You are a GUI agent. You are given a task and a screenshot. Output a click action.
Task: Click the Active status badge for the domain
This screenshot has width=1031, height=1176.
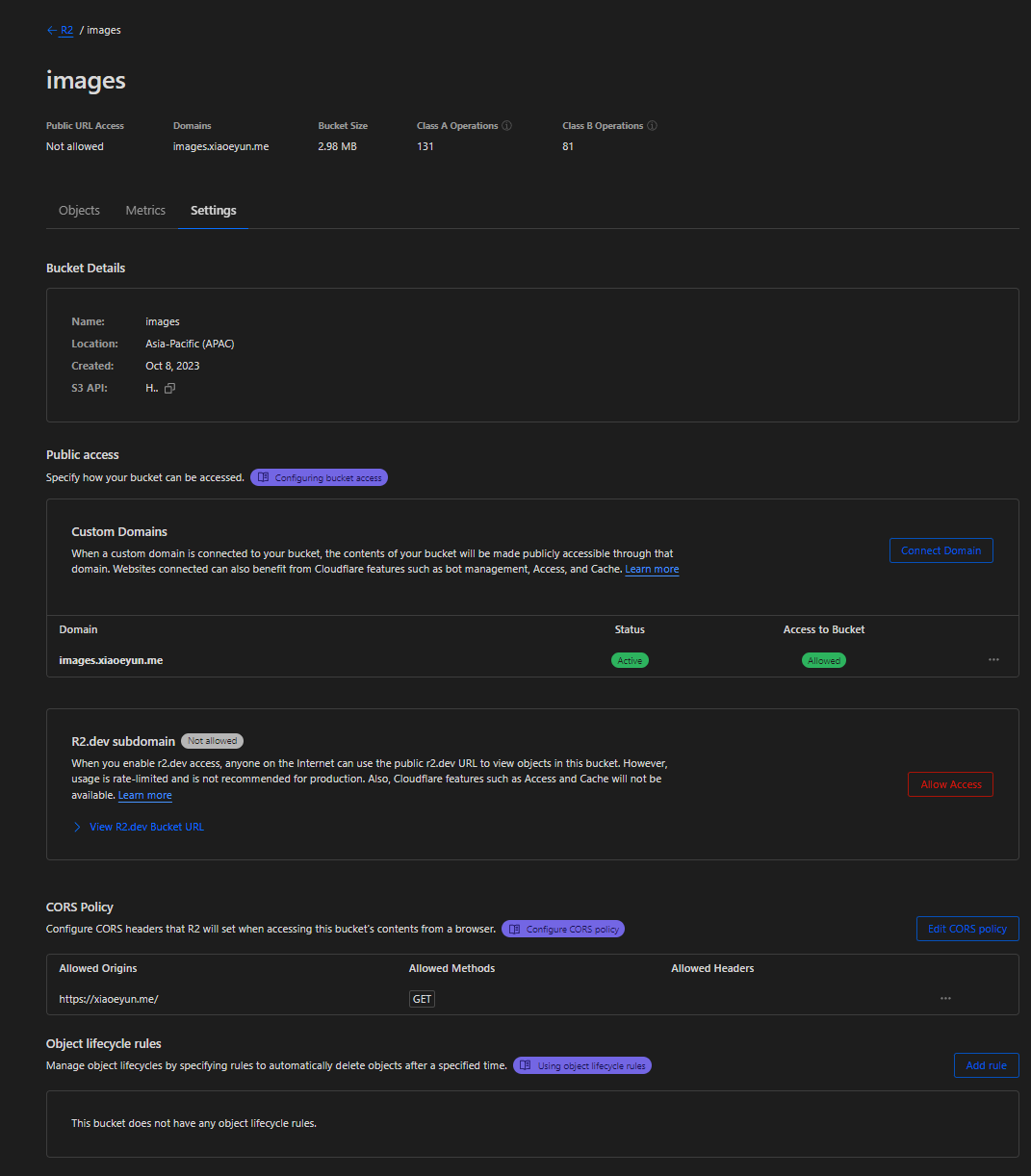(630, 660)
